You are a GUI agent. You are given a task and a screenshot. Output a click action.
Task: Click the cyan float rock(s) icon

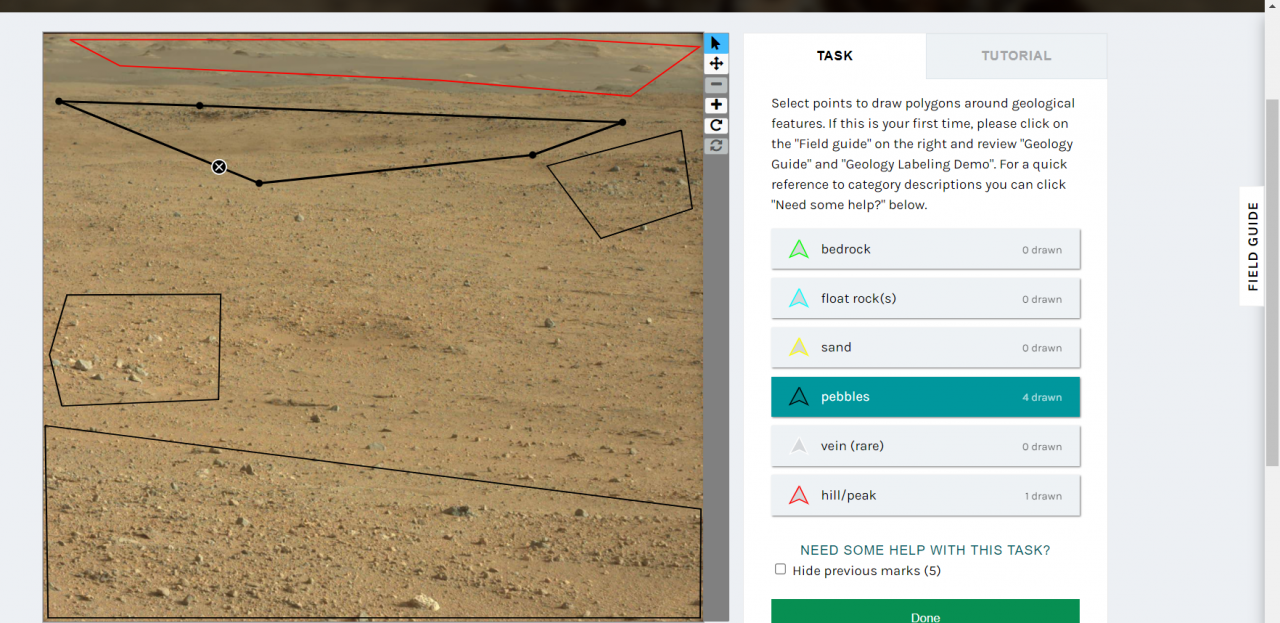(x=798, y=298)
